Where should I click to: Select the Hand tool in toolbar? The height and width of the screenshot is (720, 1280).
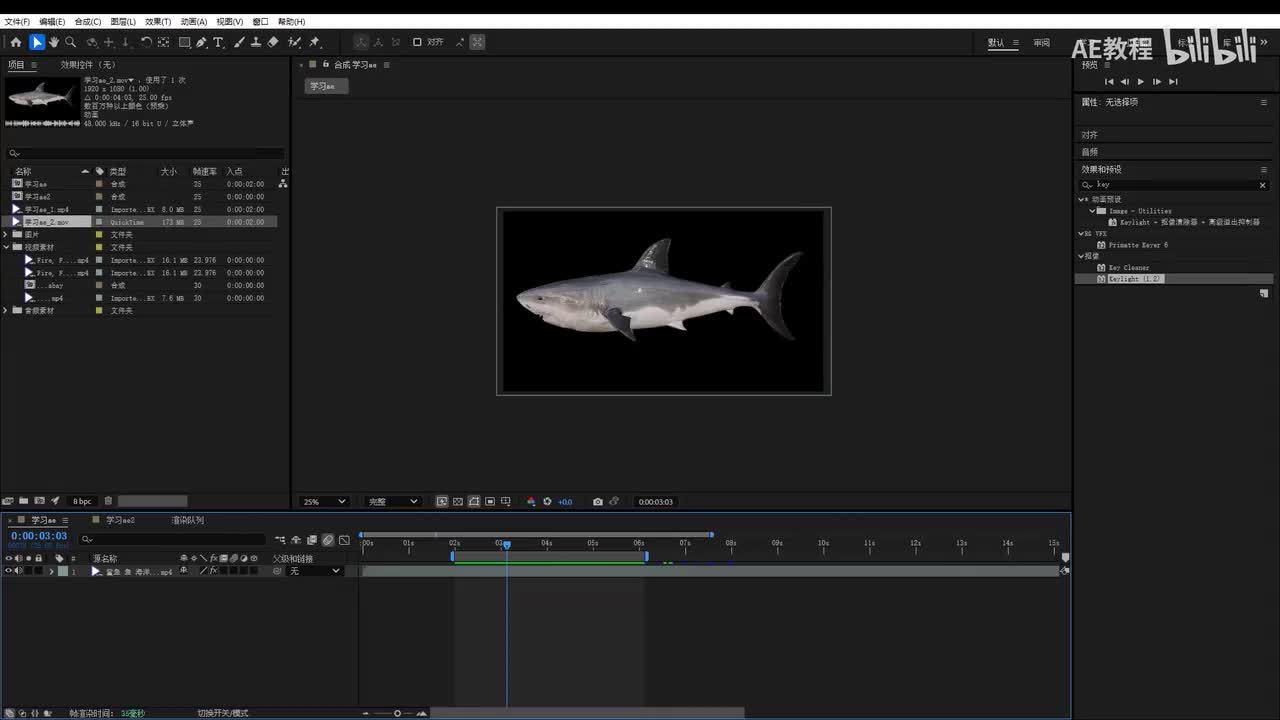[x=54, y=42]
